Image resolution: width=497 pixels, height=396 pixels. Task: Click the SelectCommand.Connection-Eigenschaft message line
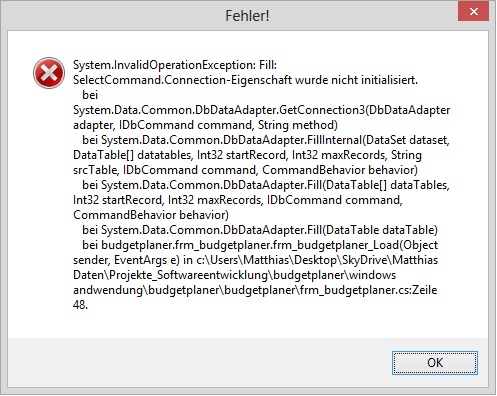[x=245, y=80]
